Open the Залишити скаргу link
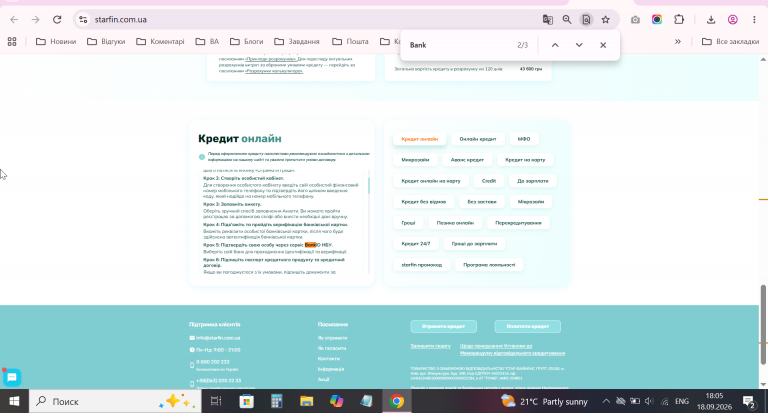This screenshot has height=413, width=768. tap(431, 346)
